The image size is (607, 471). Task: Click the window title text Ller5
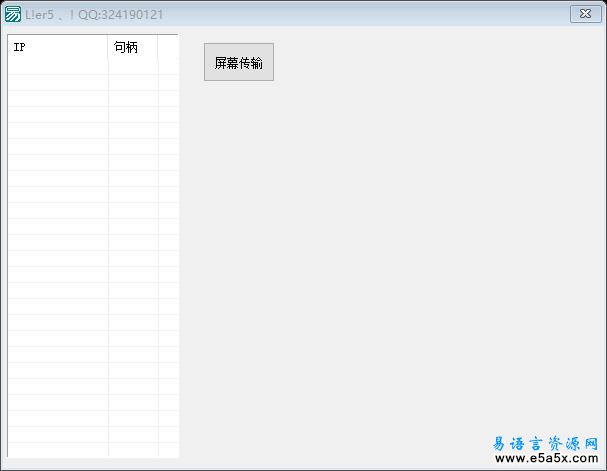click(x=39, y=15)
